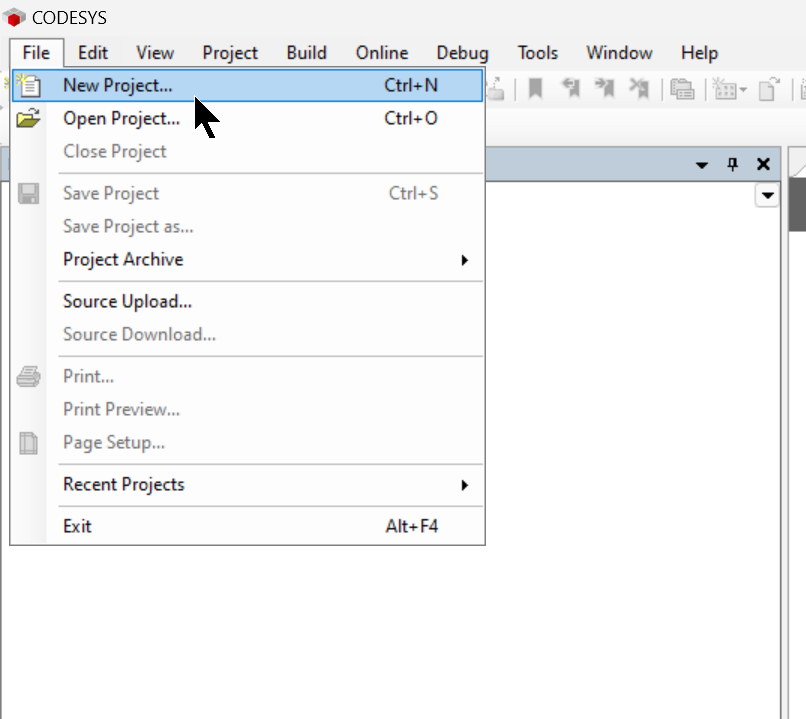Click the page with curved arrow toolbar icon
This screenshot has width=806, height=719.
coord(769,89)
